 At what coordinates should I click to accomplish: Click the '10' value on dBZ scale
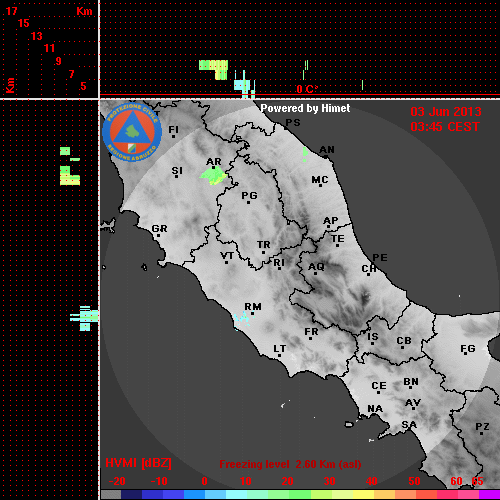246,481
